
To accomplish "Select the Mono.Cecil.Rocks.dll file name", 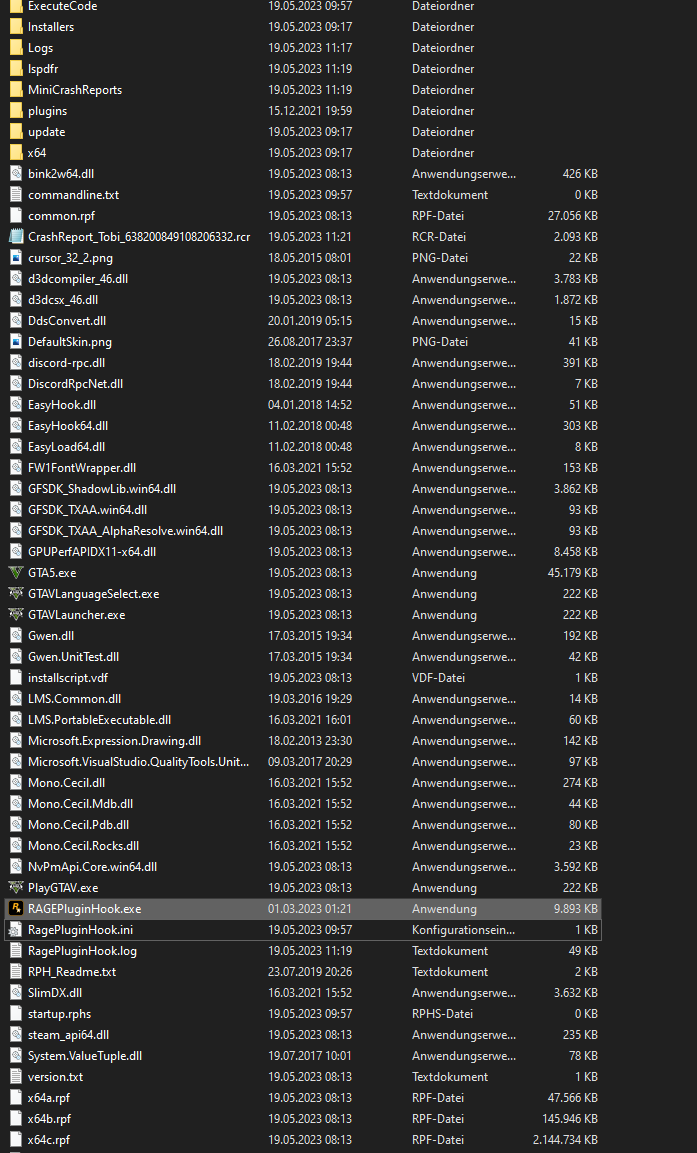I will point(83,846).
